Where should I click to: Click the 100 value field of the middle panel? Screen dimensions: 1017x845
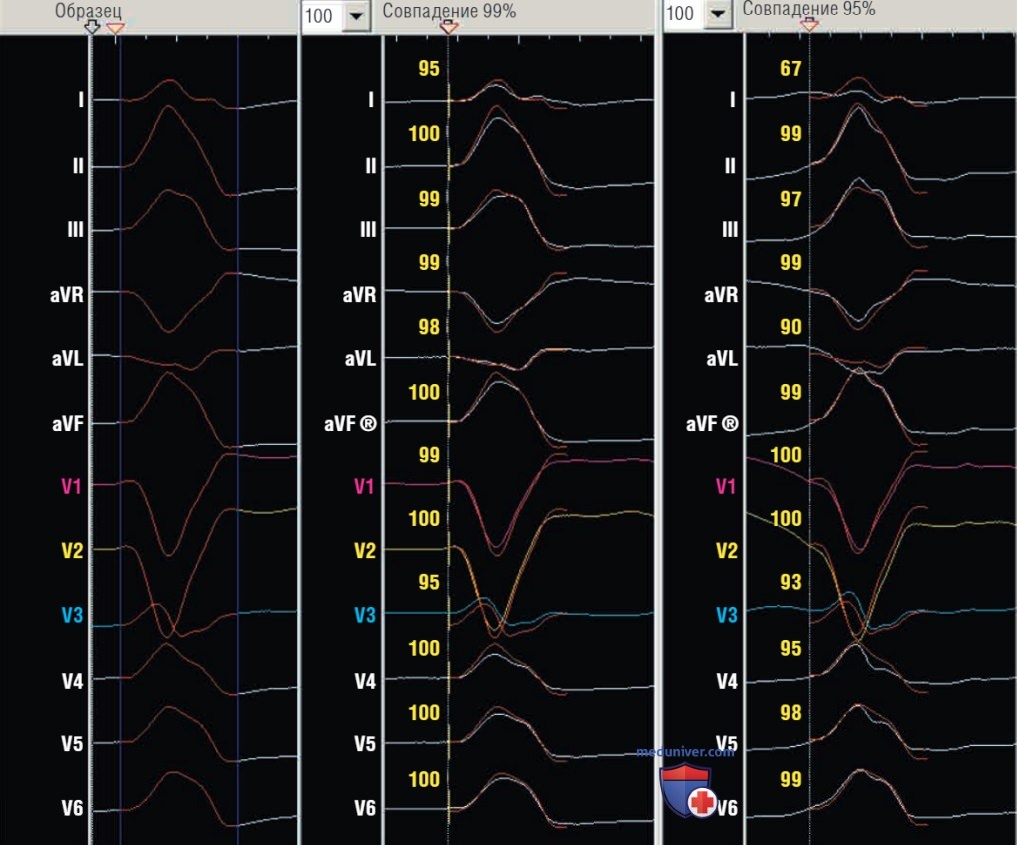pos(323,16)
